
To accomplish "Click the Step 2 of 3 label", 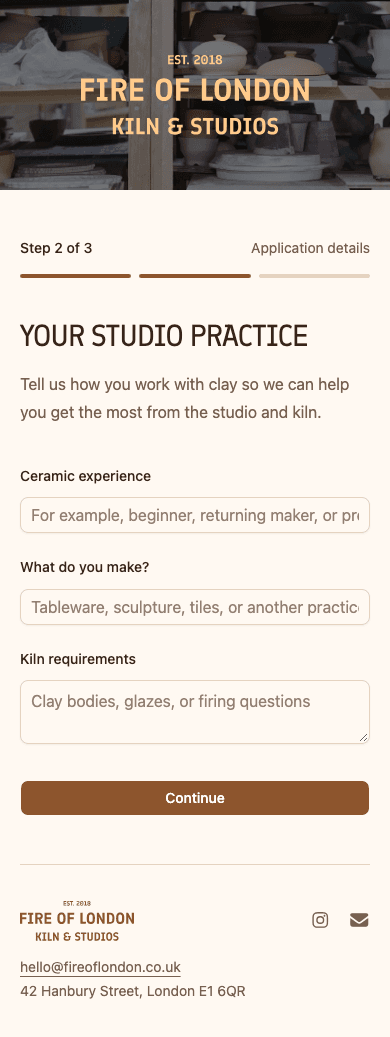I will [56, 249].
